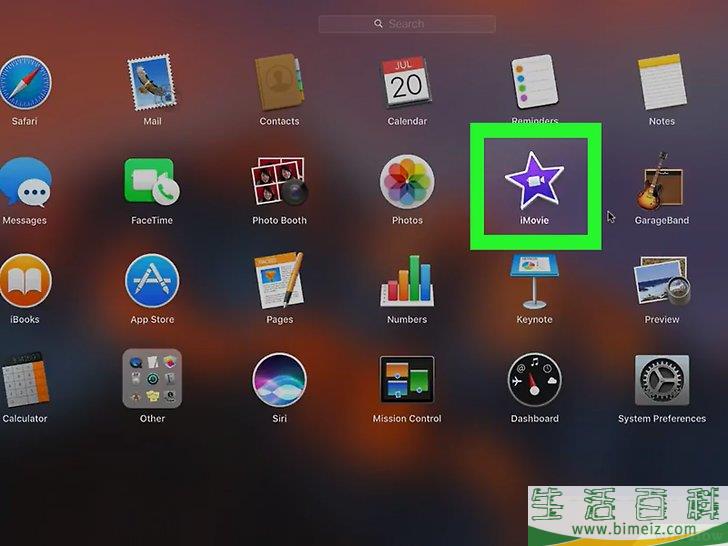This screenshot has width=728, height=546.
Task: Launch the Siri waveform icon
Action: pos(279,380)
